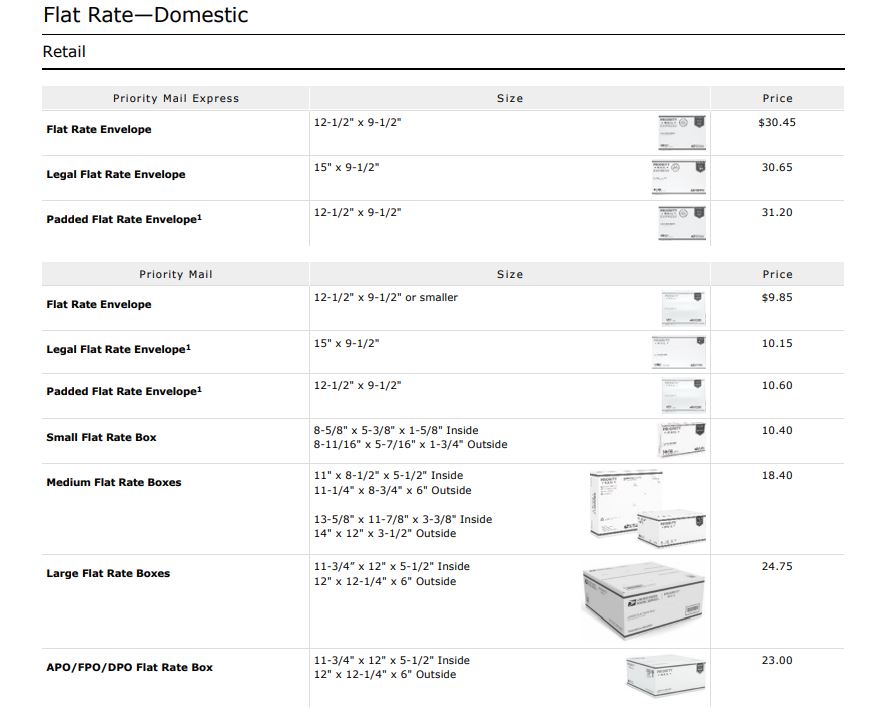
Task: Click the Padded Flat Rate Envelope image under Express
Action: 681,222
